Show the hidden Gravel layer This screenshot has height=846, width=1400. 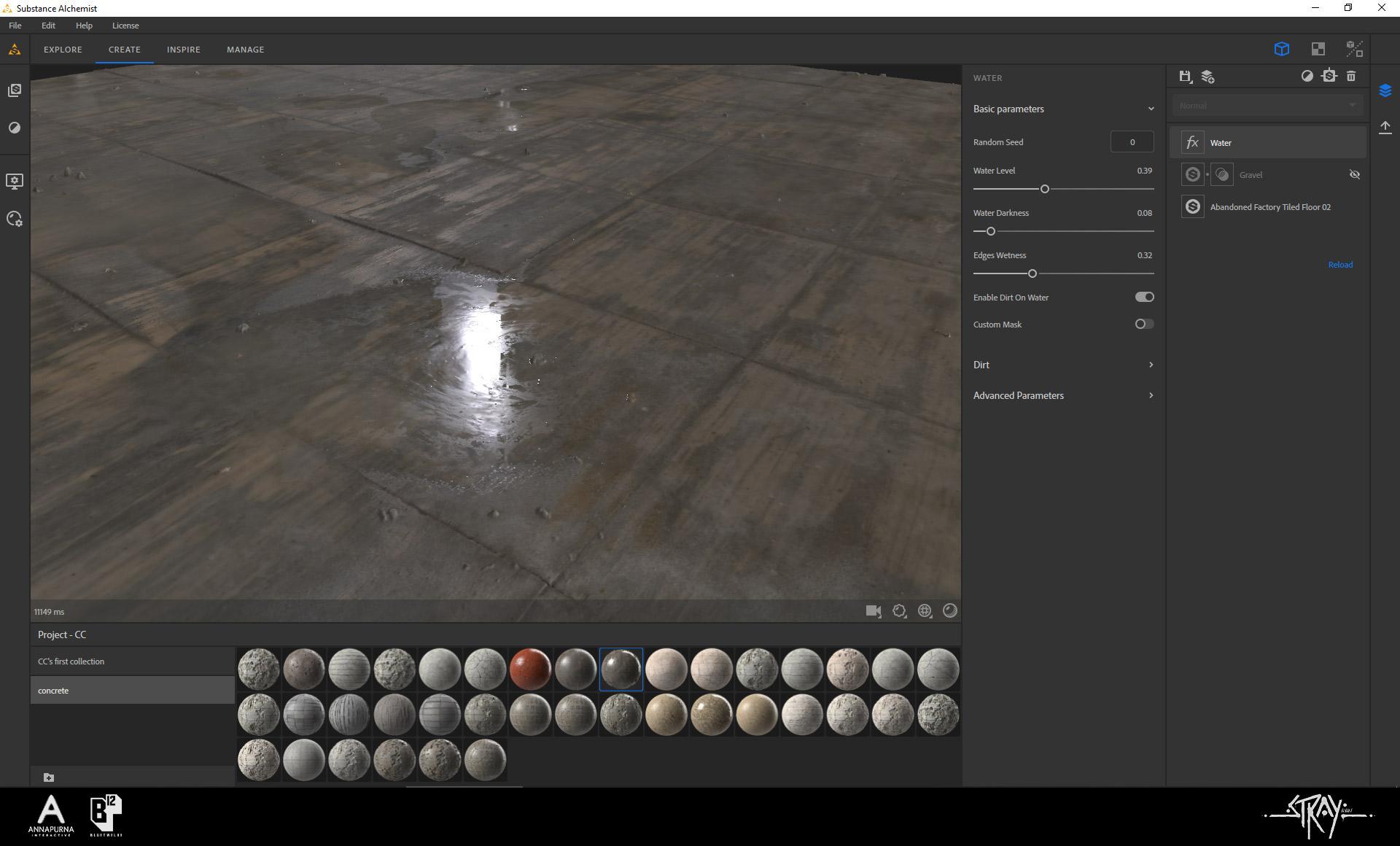(1354, 175)
